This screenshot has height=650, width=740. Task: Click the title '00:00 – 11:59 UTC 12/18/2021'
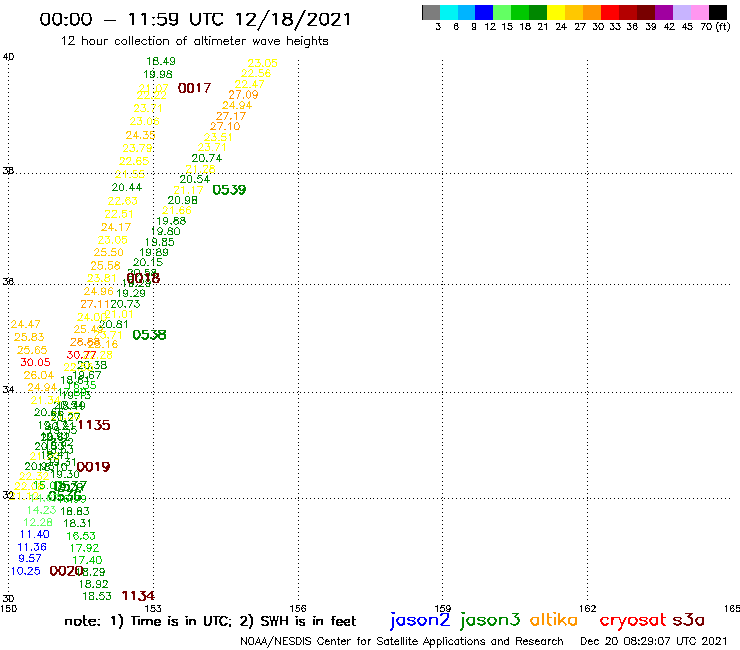[195, 19]
